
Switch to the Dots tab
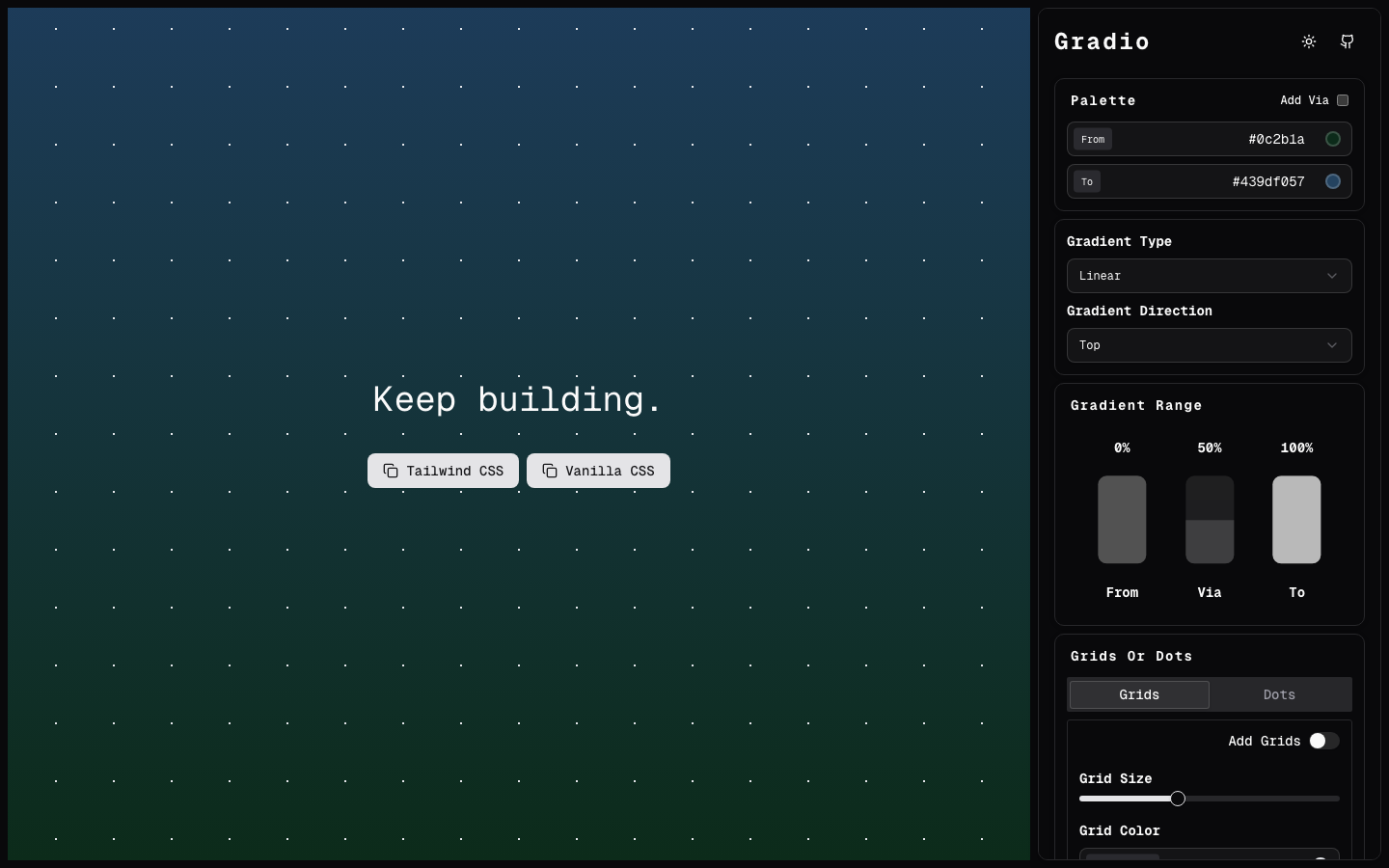(1279, 694)
